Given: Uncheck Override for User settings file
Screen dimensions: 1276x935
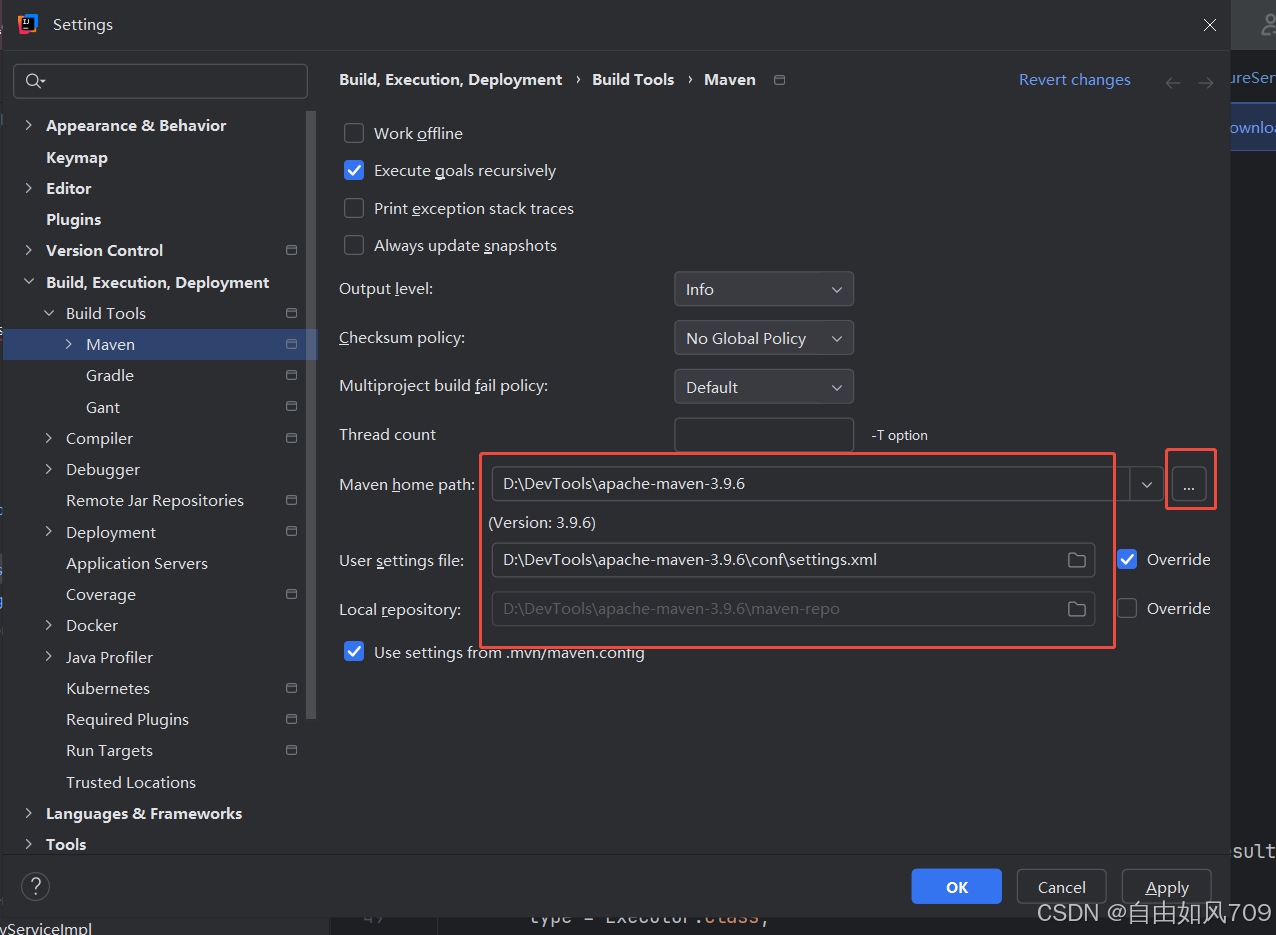Looking at the screenshot, I should point(1127,559).
